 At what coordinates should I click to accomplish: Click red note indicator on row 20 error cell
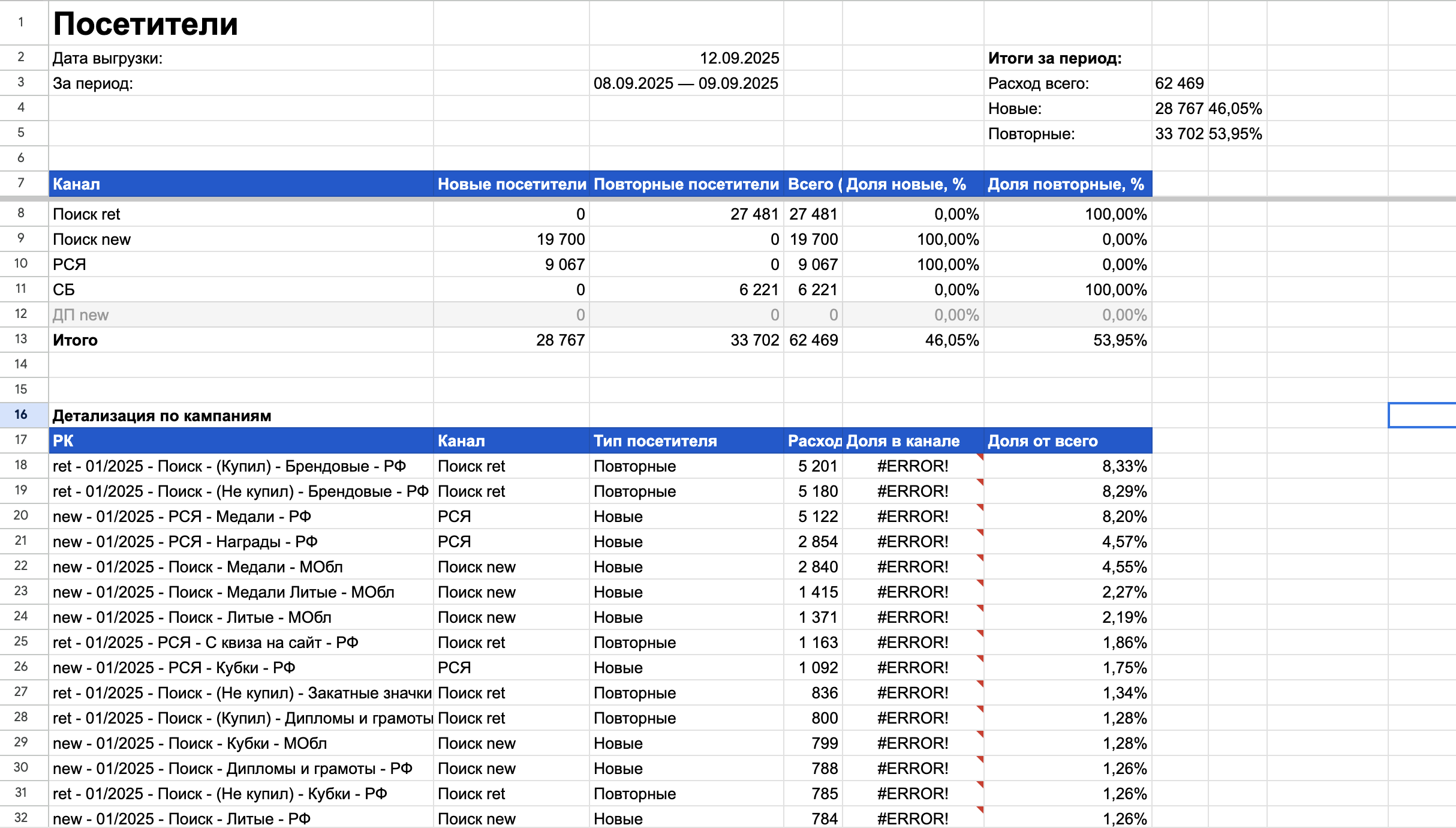[x=980, y=507]
